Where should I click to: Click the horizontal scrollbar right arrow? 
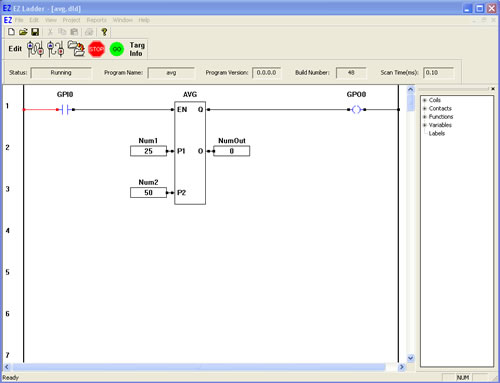coord(402,367)
